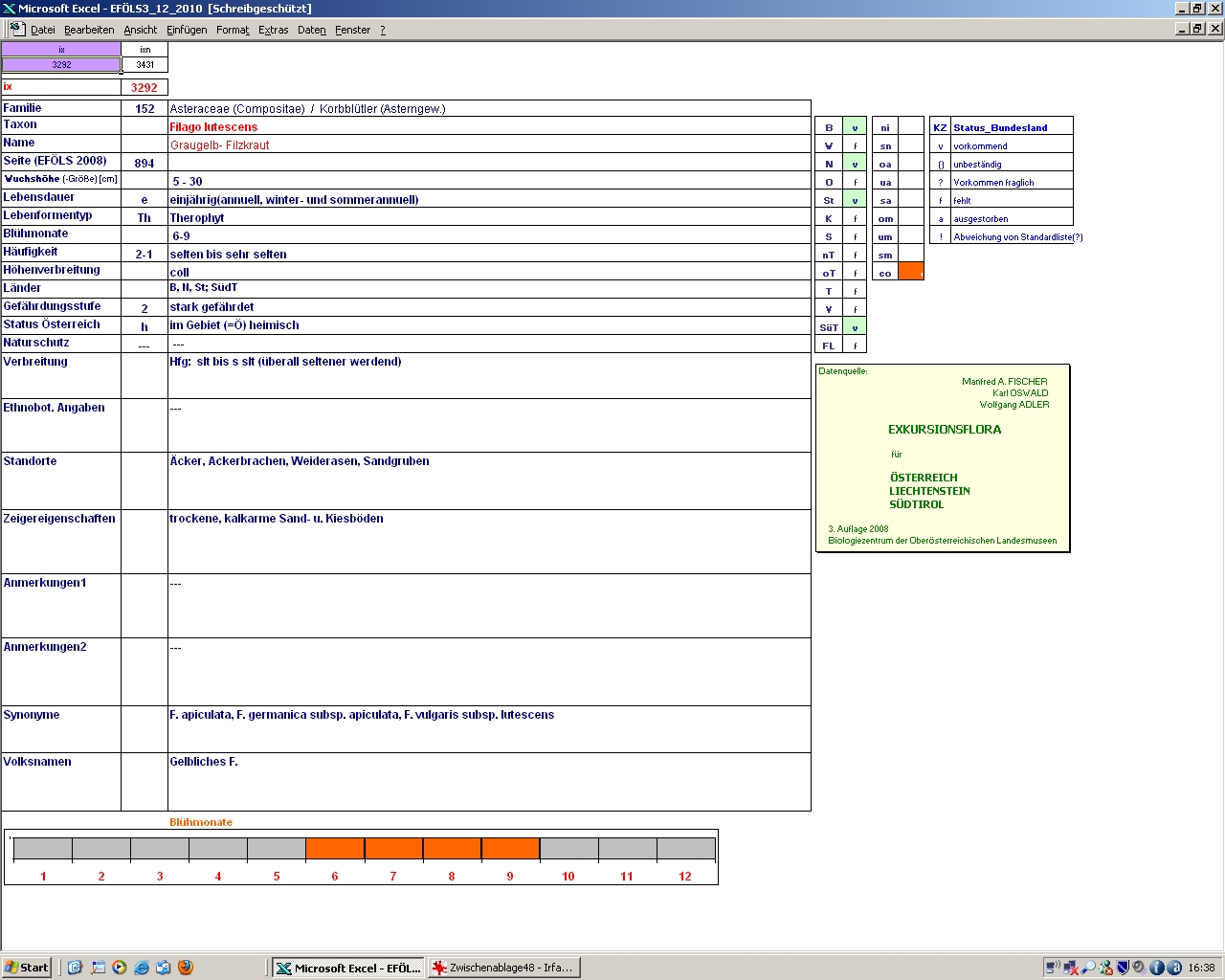Select the orange co height-level cell
This screenshot has width=1225, height=980.
coord(911,272)
